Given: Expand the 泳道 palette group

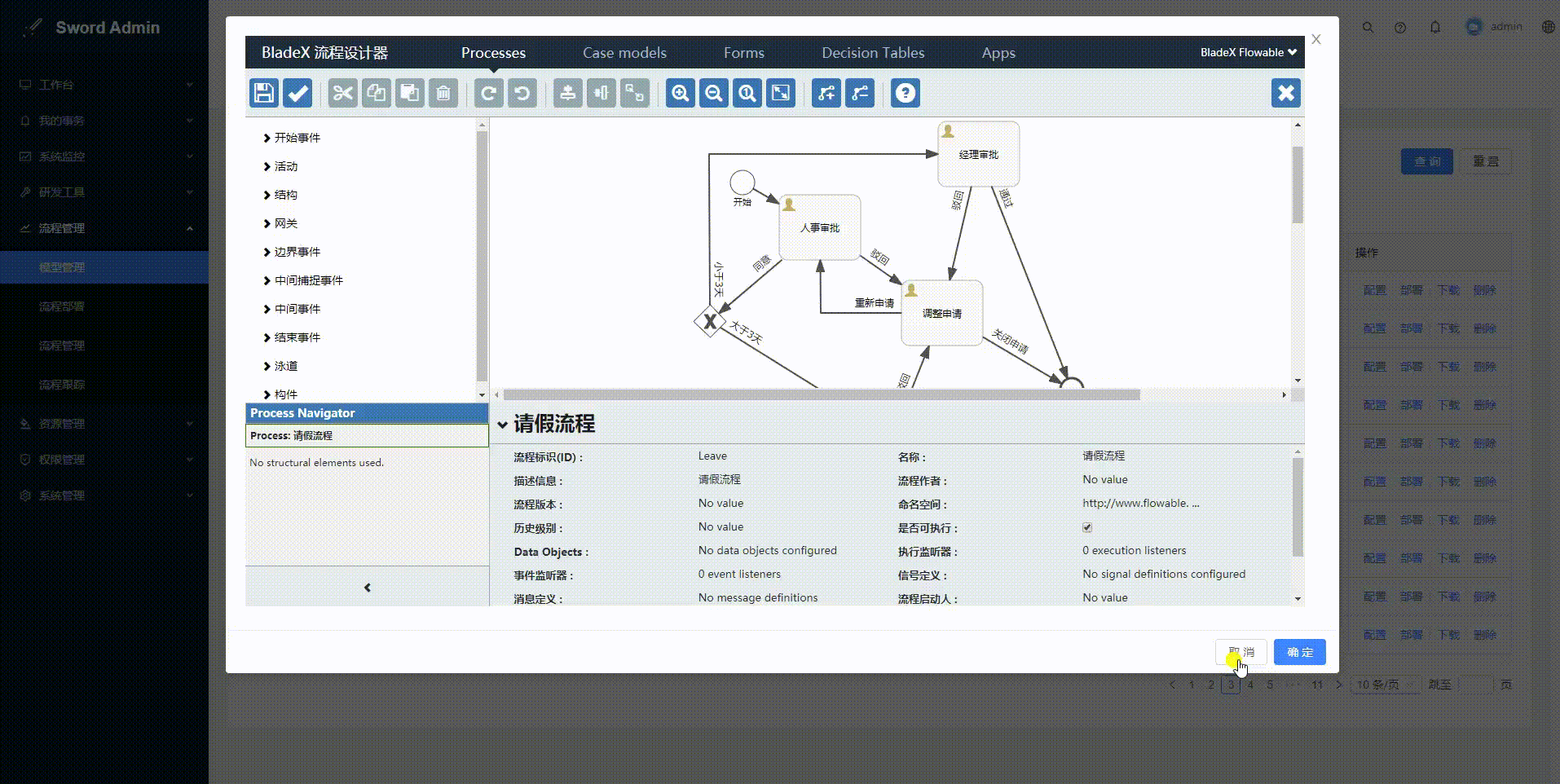Looking at the screenshot, I should click(x=280, y=366).
